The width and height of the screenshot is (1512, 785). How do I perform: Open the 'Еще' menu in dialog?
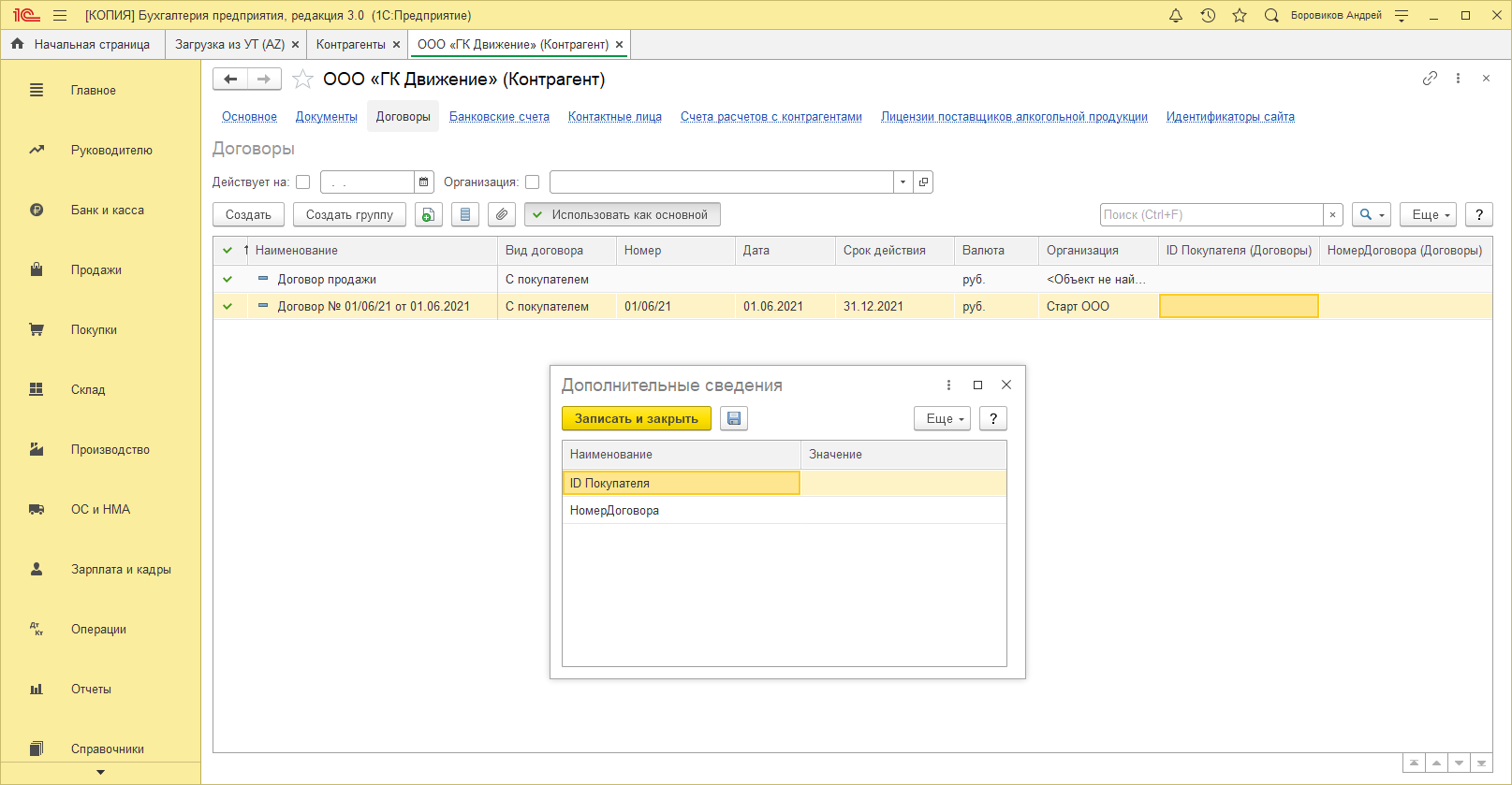pyautogui.click(x=944, y=418)
